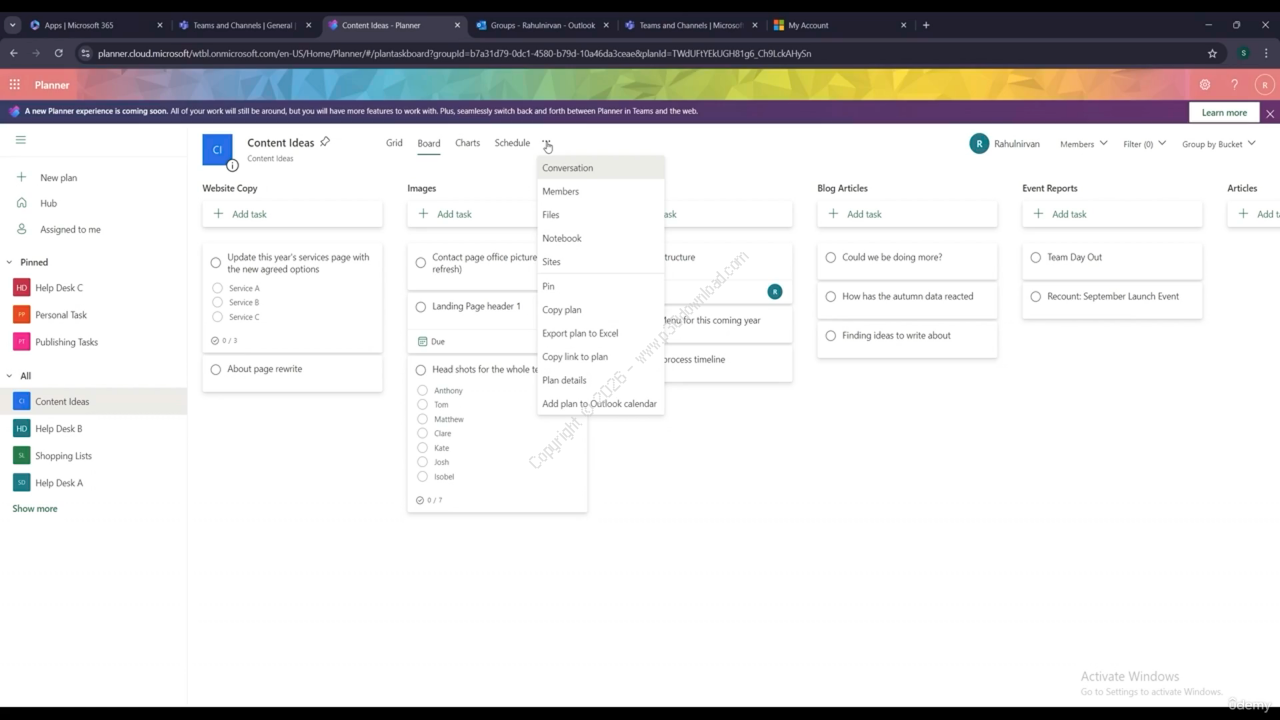This screenshot has height=720, width=1280.
Task: Click the pin icon beside Content Ideas title
Action: click(x=325, y=142)
